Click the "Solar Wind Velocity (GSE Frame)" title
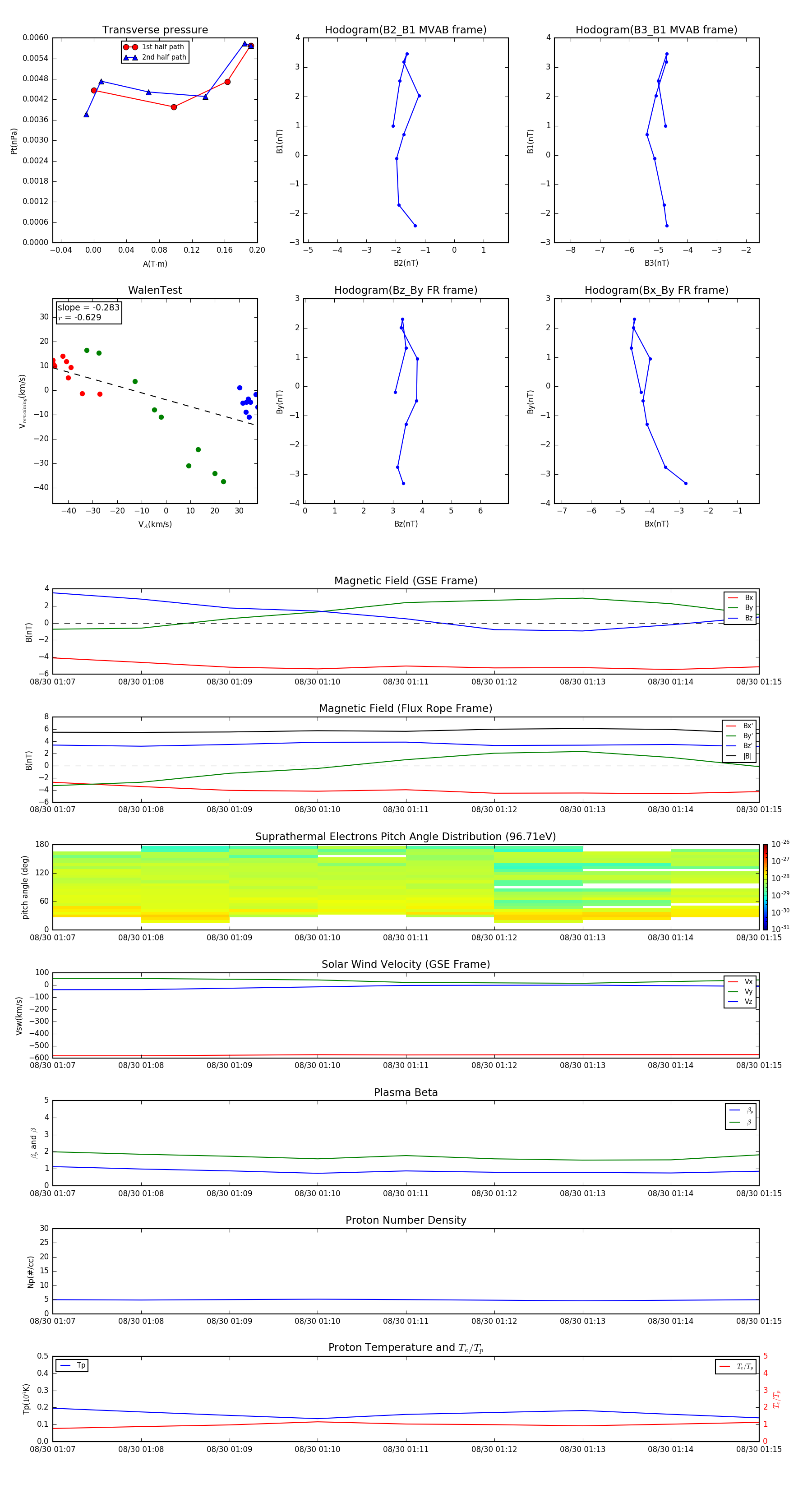 coord(406,965)
